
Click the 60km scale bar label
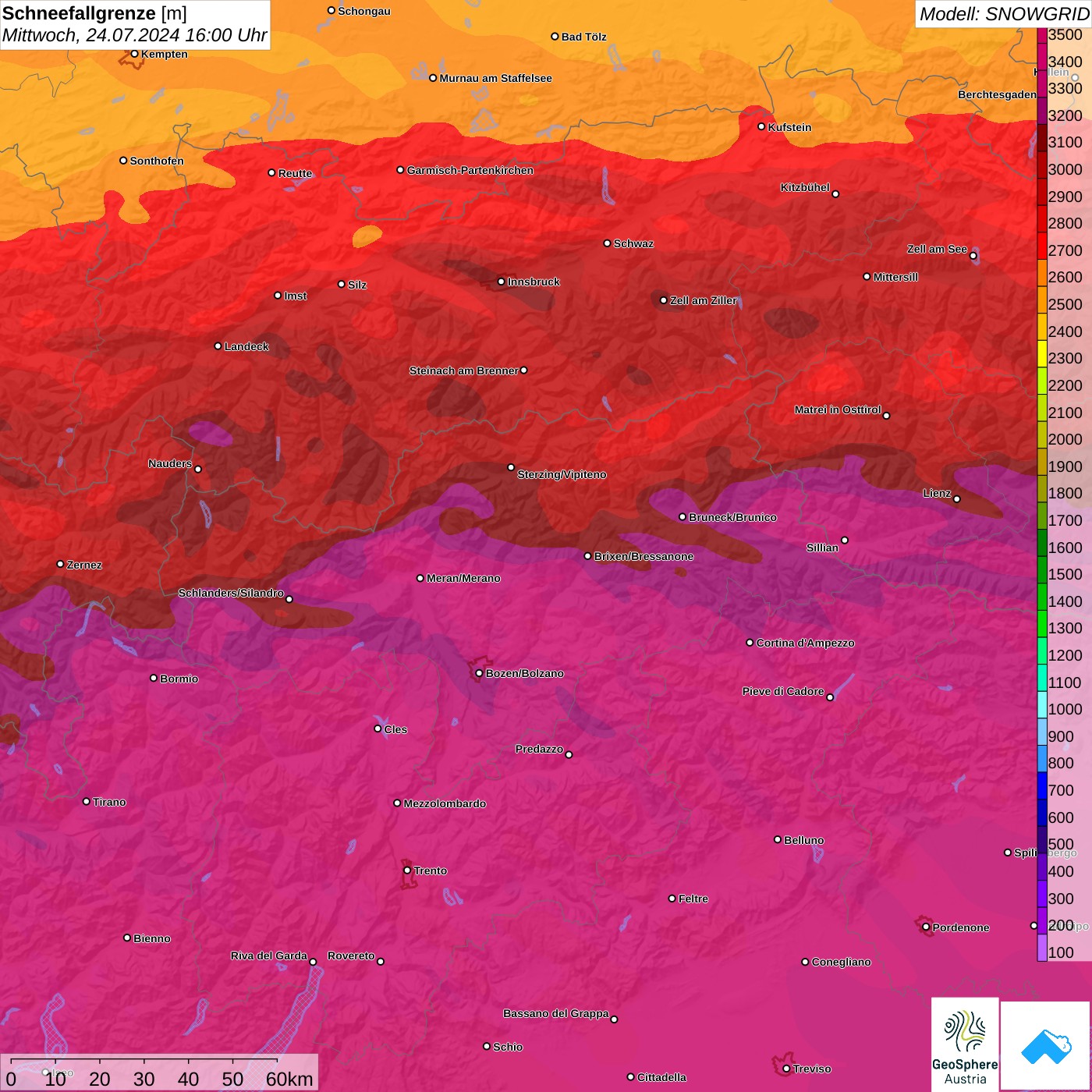pyautogui.click(x=289, y=1079)
